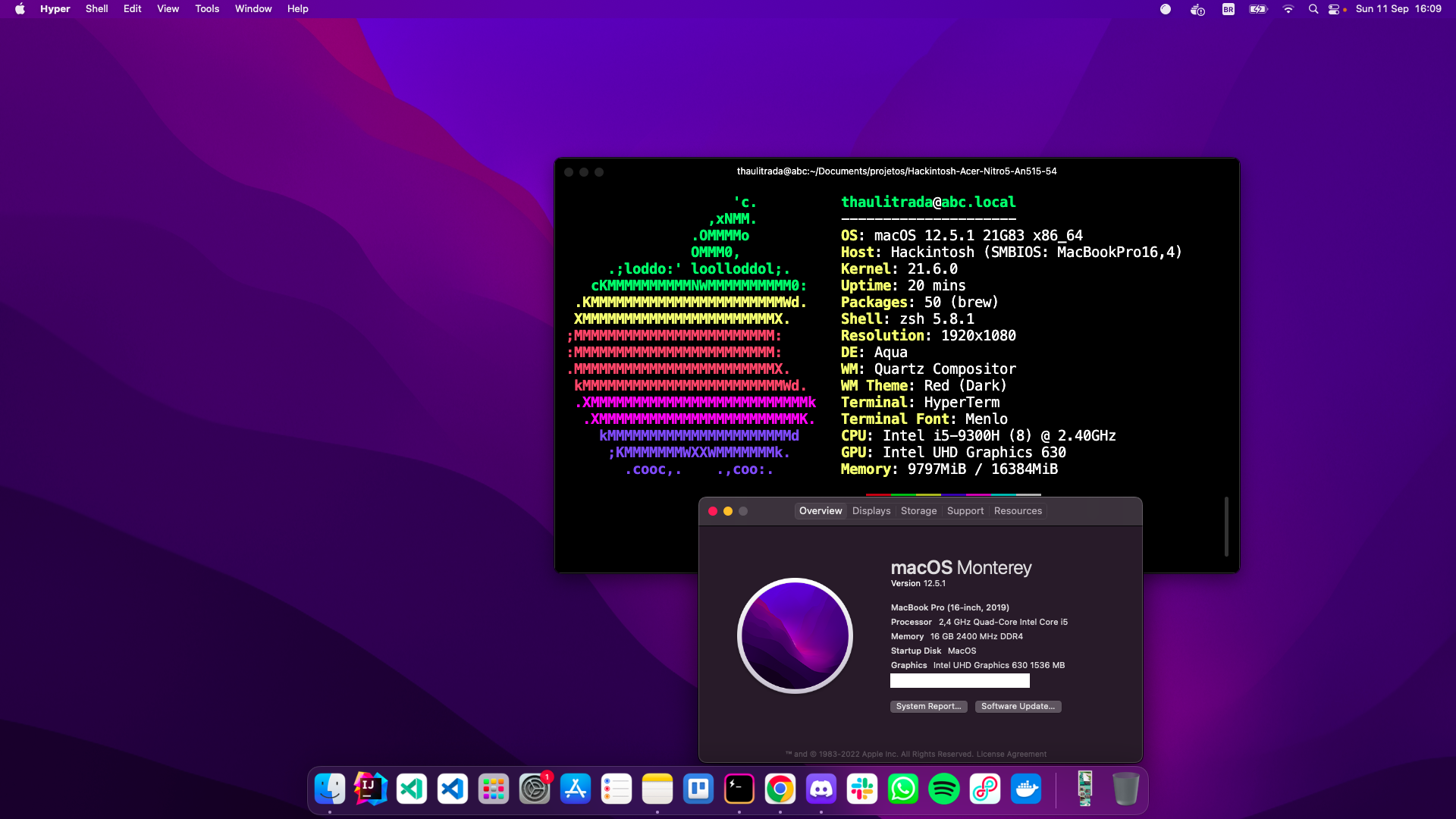This screenshot has width=1456, height=819.
Task: Switch to the Storage tab
Action: click(918, 511)
